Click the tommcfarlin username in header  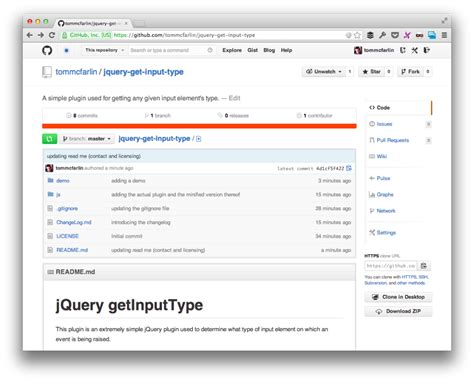coord(379,50)
